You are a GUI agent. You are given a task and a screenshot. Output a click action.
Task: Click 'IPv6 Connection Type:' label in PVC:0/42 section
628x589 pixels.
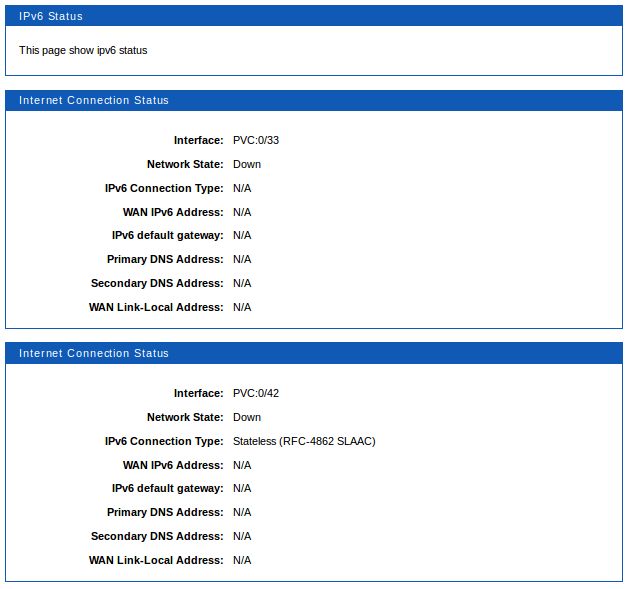click(164, 441)
